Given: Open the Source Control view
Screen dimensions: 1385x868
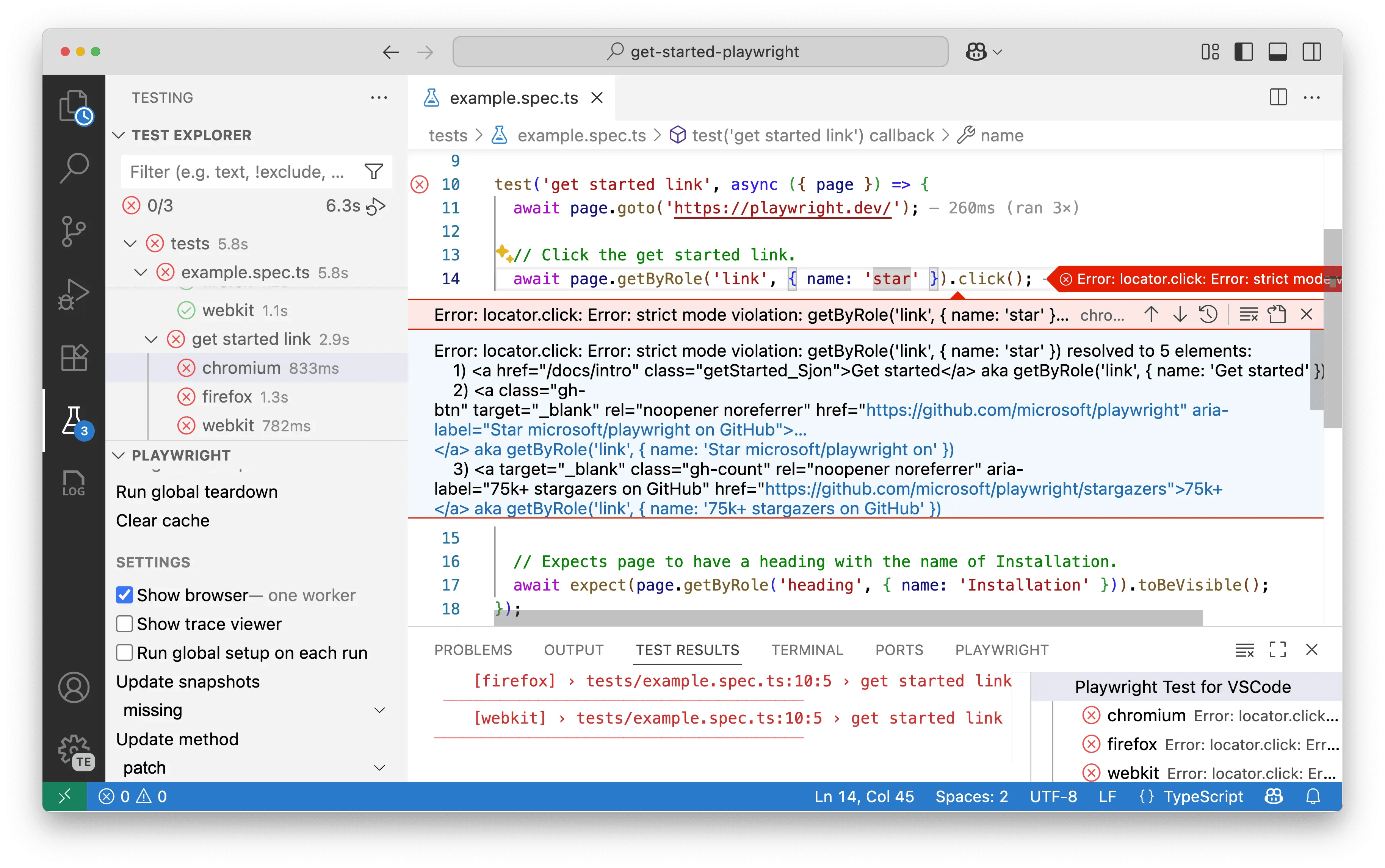Looking at the screenshot, I should (74, 231).
